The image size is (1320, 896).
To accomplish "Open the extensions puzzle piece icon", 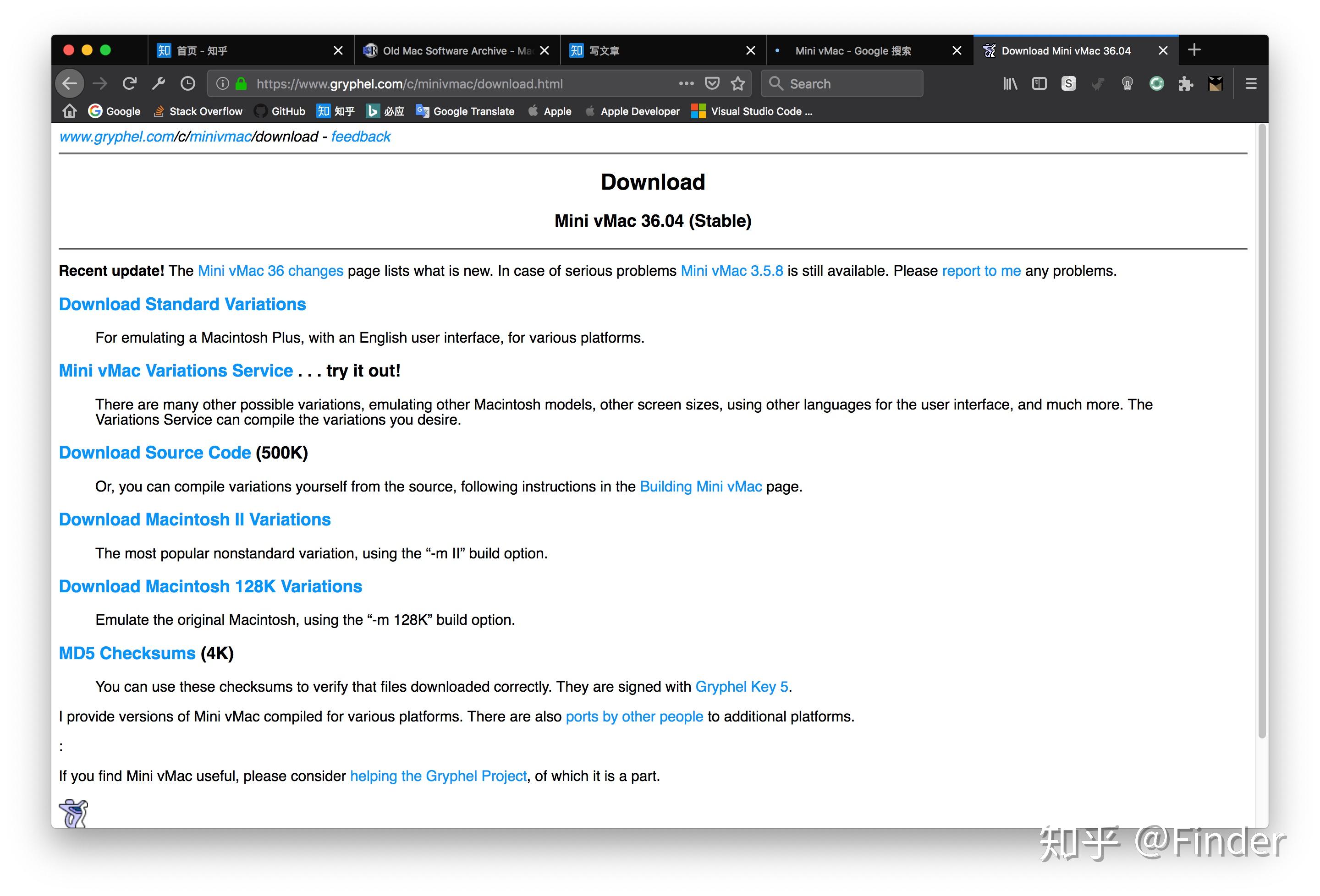I will (x=1185, y=84).
